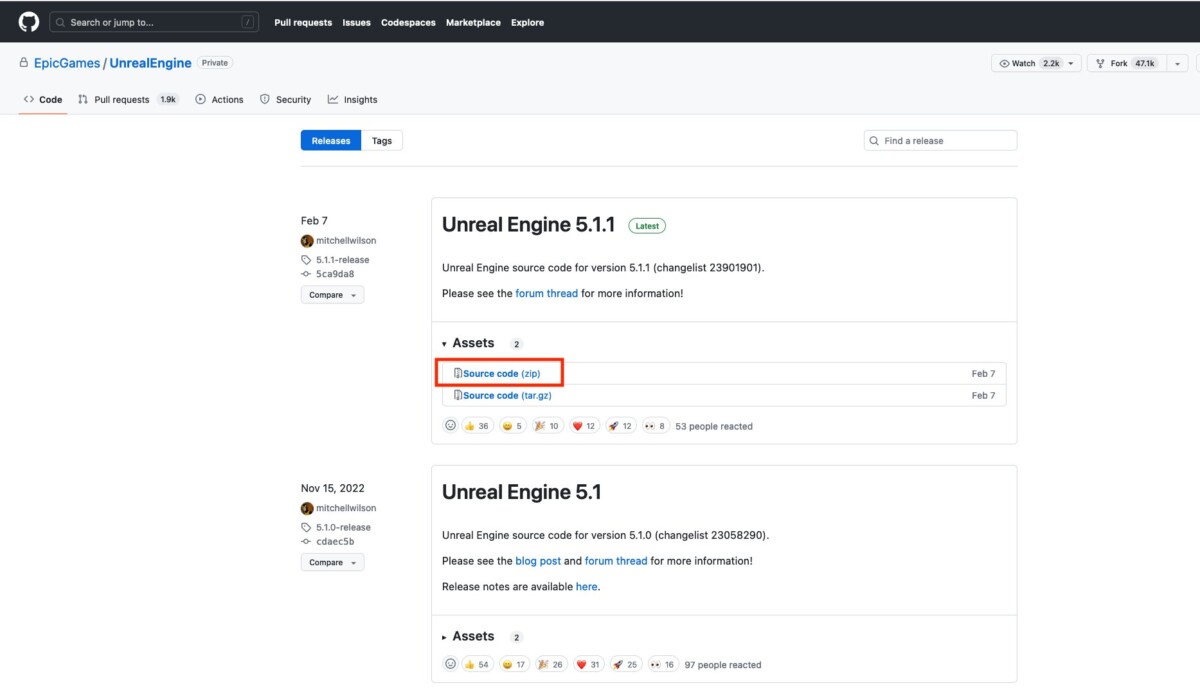The width and height of the screenshot is (1200, 699).
Task: Toggle the thumbs up reaction showing 54
Action: (x=478, y=664)
